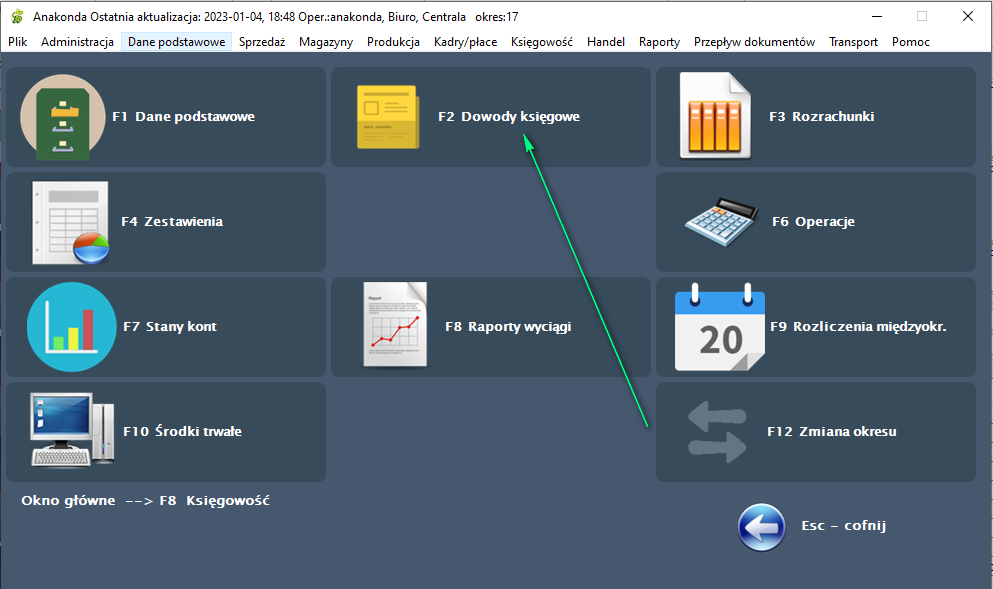Image resolution: width=993 pixels, height=589 pixels.
Task: Select the F7 Stany kont label
Action: coord(170,327)
